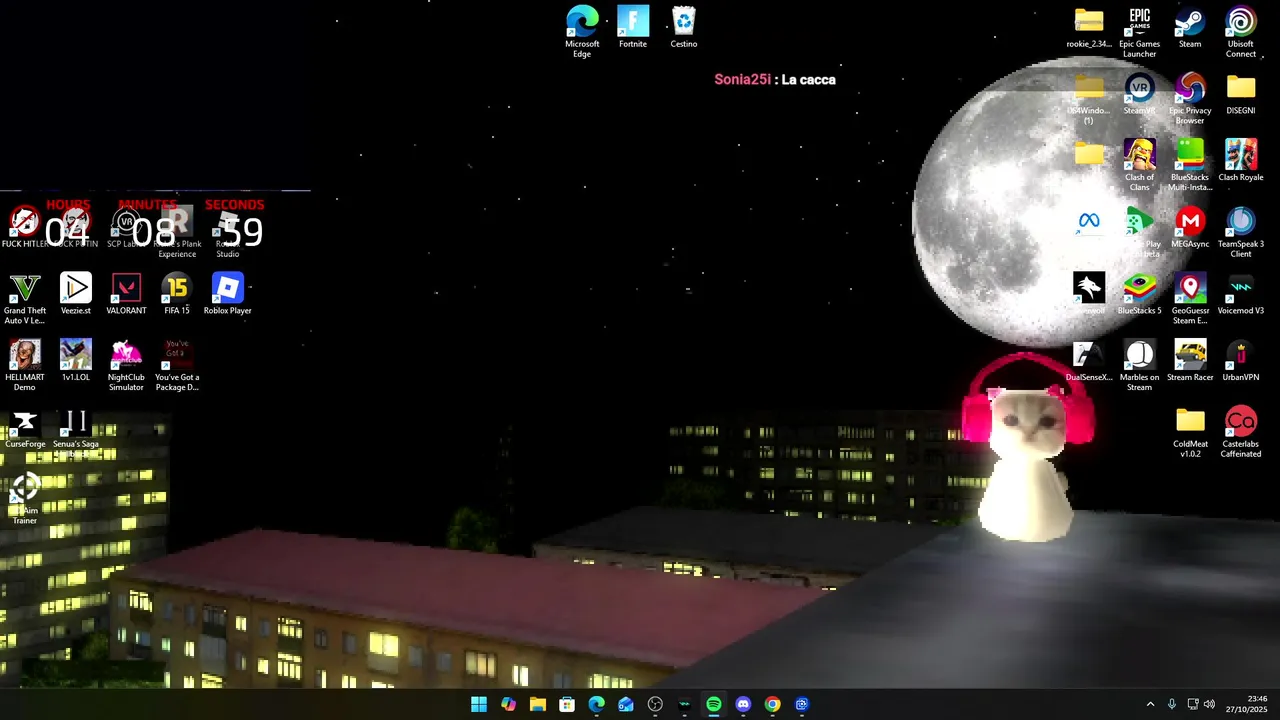Launch Ubisoft Connect shortcut
This screenshot has height=720, width=1280.
point(1241,31)
